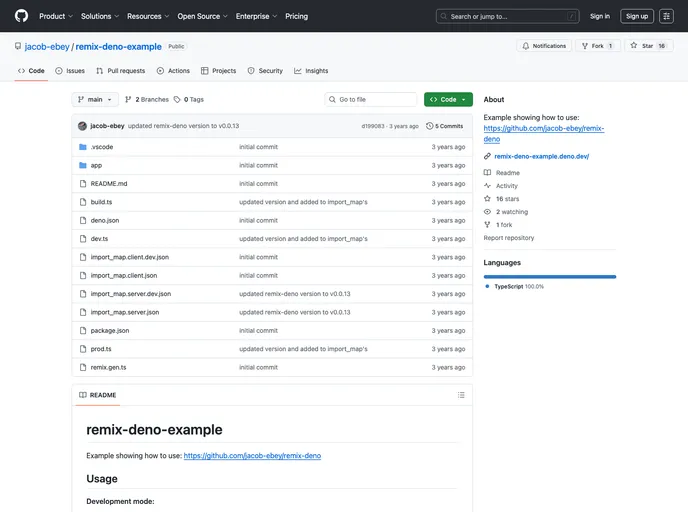This screenshot has width=688, height=512.
Task: Open build.ts file
Action: tap(101, 202)
